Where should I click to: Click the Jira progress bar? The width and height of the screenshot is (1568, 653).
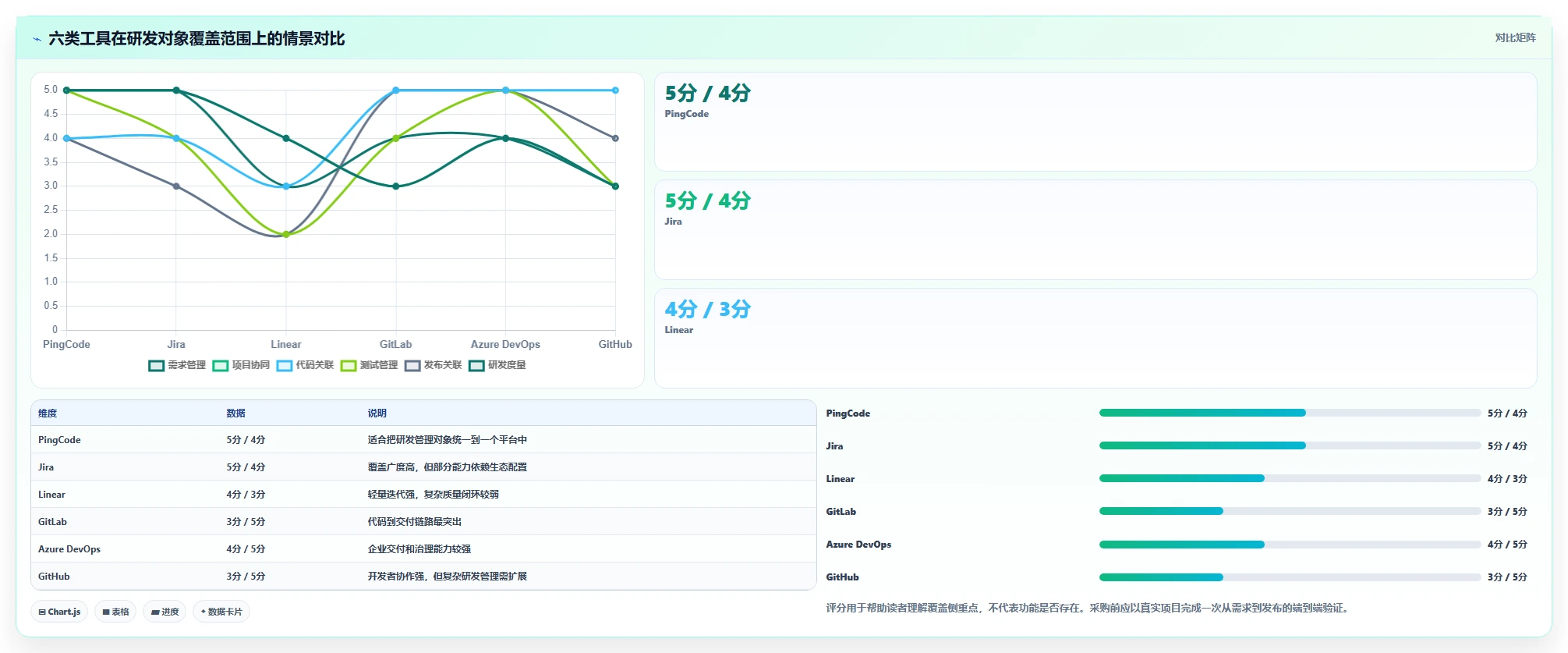1290,445
